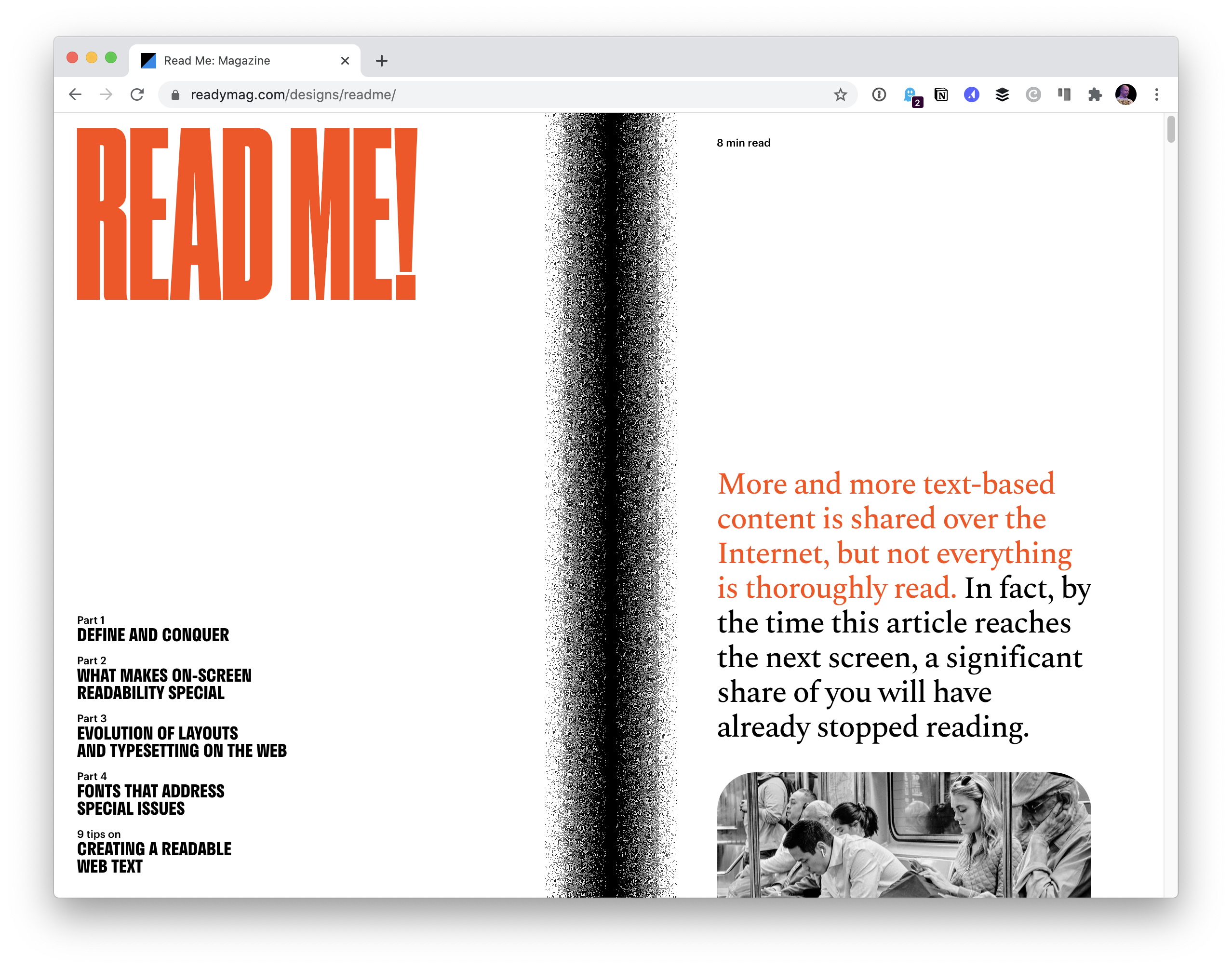Open the user profile avatar menu
The width and height of the screenshot is (1232, 969).
[x=1125, y=95]
